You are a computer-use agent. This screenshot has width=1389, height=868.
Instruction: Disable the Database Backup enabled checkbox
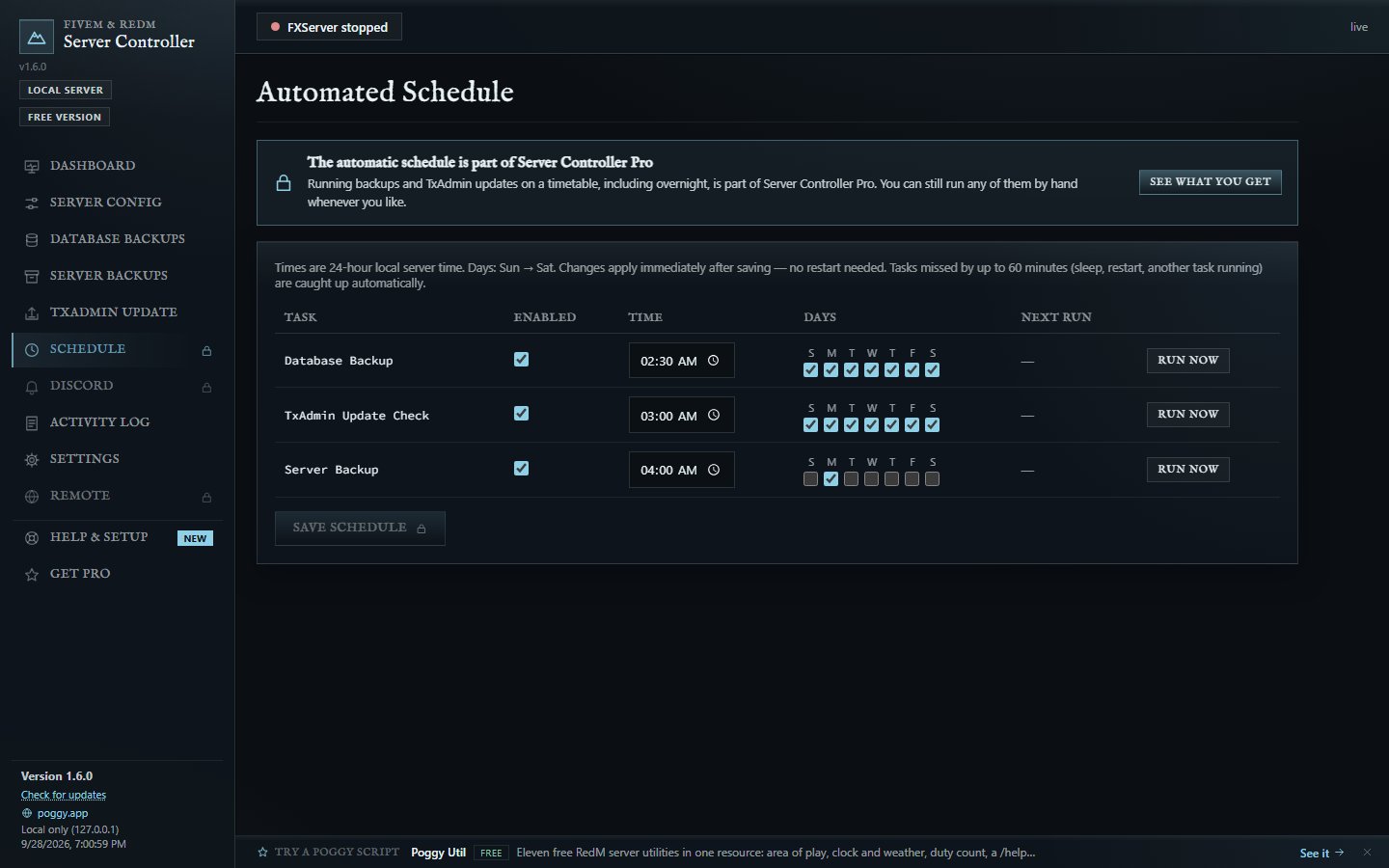coord(521,359)
